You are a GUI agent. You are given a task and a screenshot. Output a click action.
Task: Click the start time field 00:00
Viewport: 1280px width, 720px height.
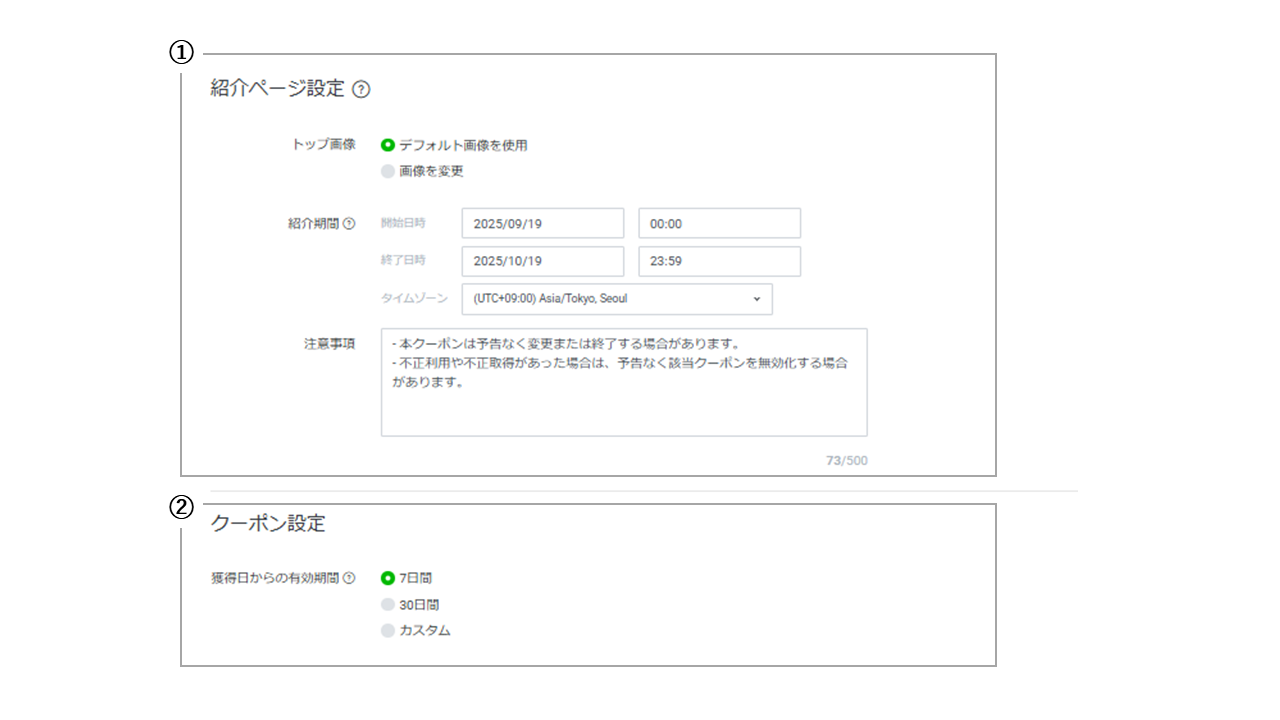[719, 224]
